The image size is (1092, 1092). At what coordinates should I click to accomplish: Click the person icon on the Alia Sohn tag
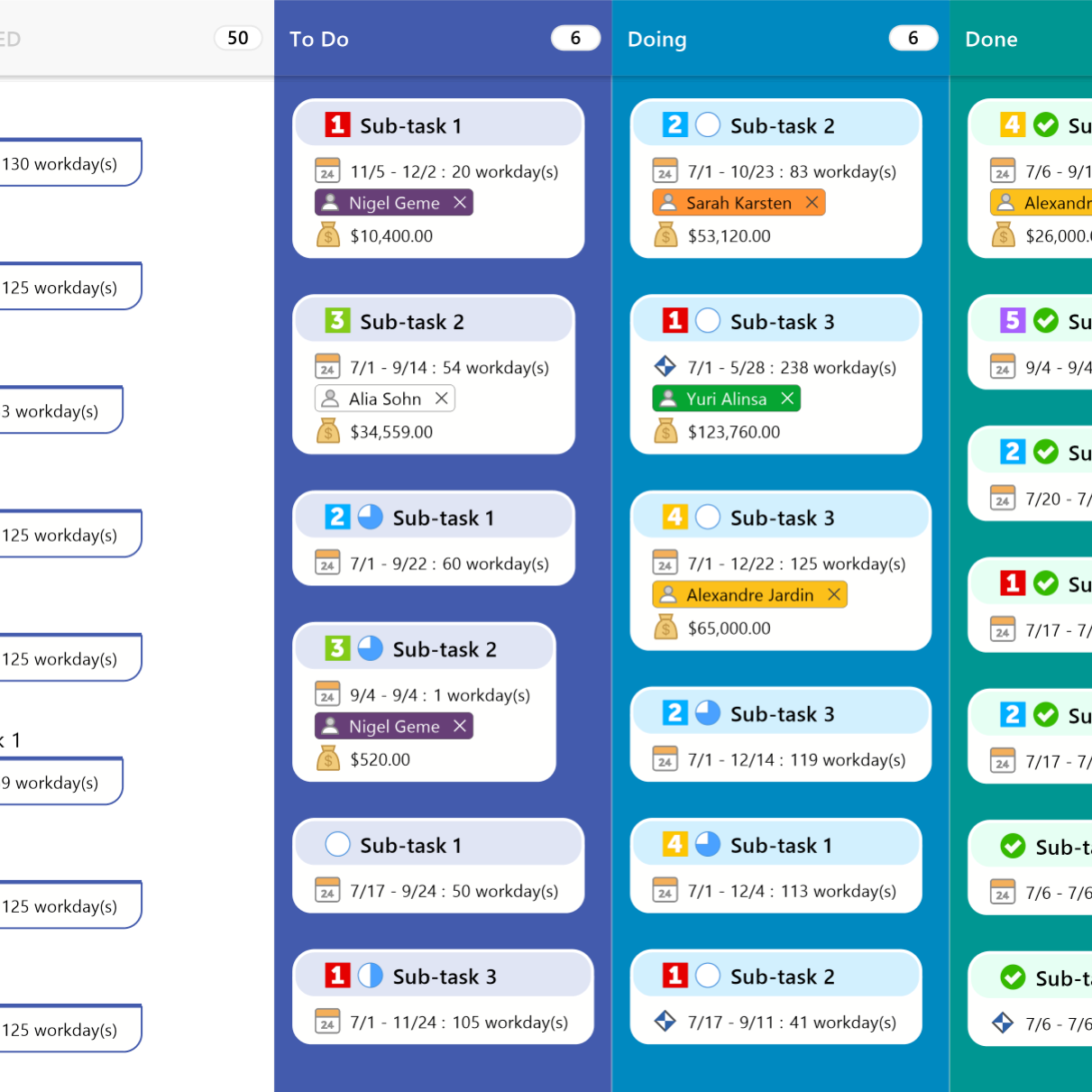330,399
